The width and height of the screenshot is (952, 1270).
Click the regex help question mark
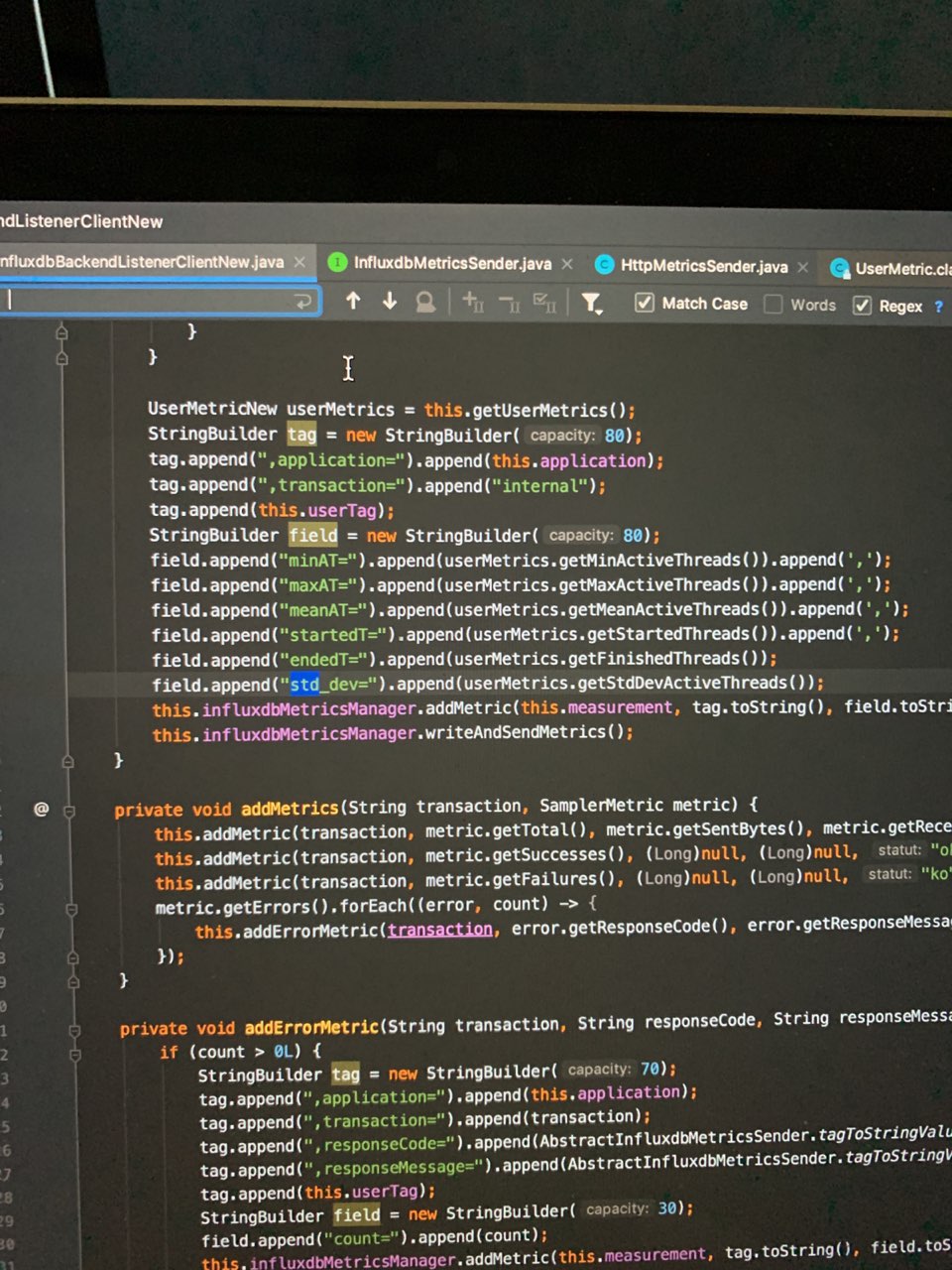click(x=938, y=307)
